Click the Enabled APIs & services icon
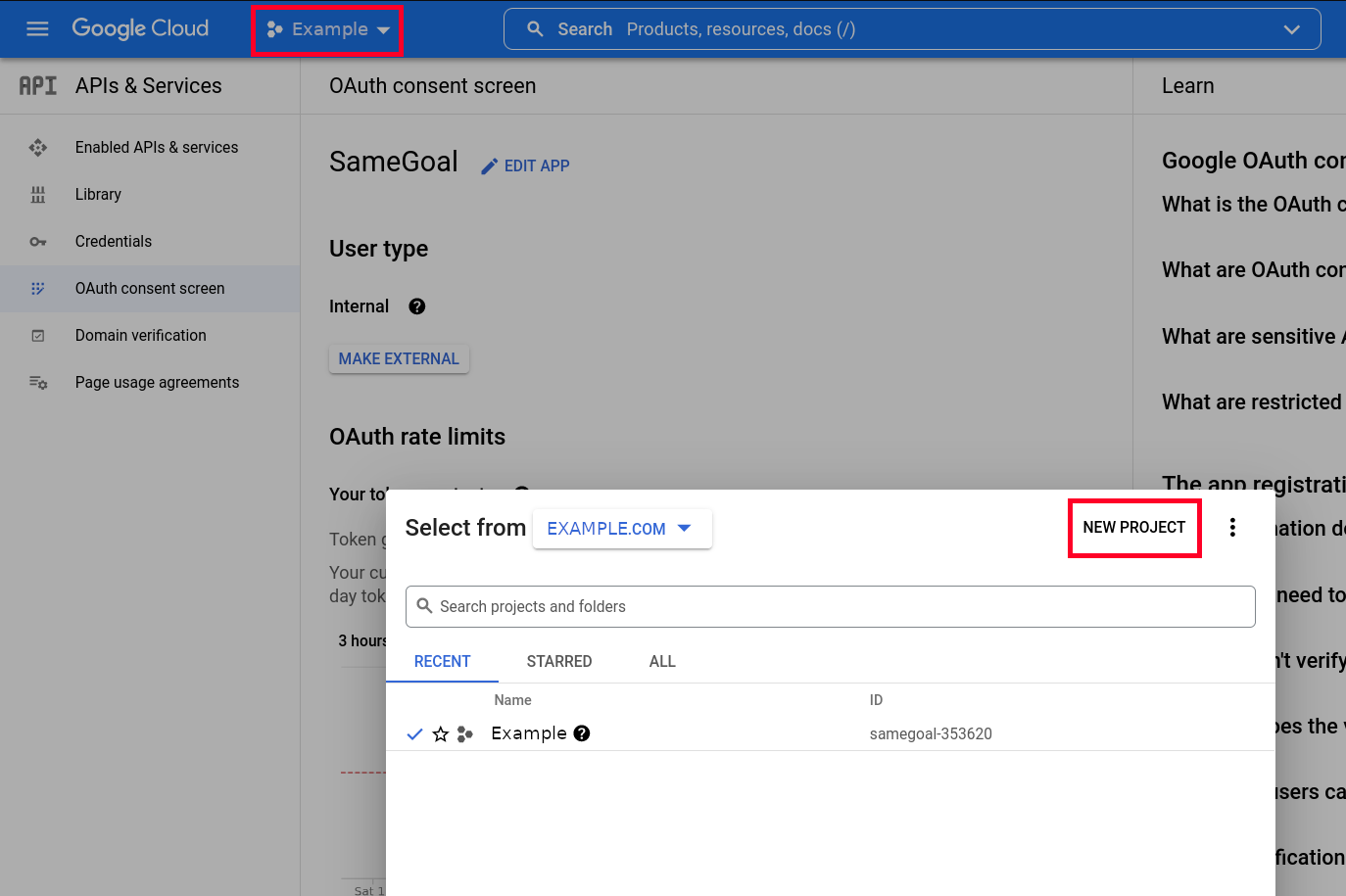This screenshot has height=896, width=1346. 38,147
